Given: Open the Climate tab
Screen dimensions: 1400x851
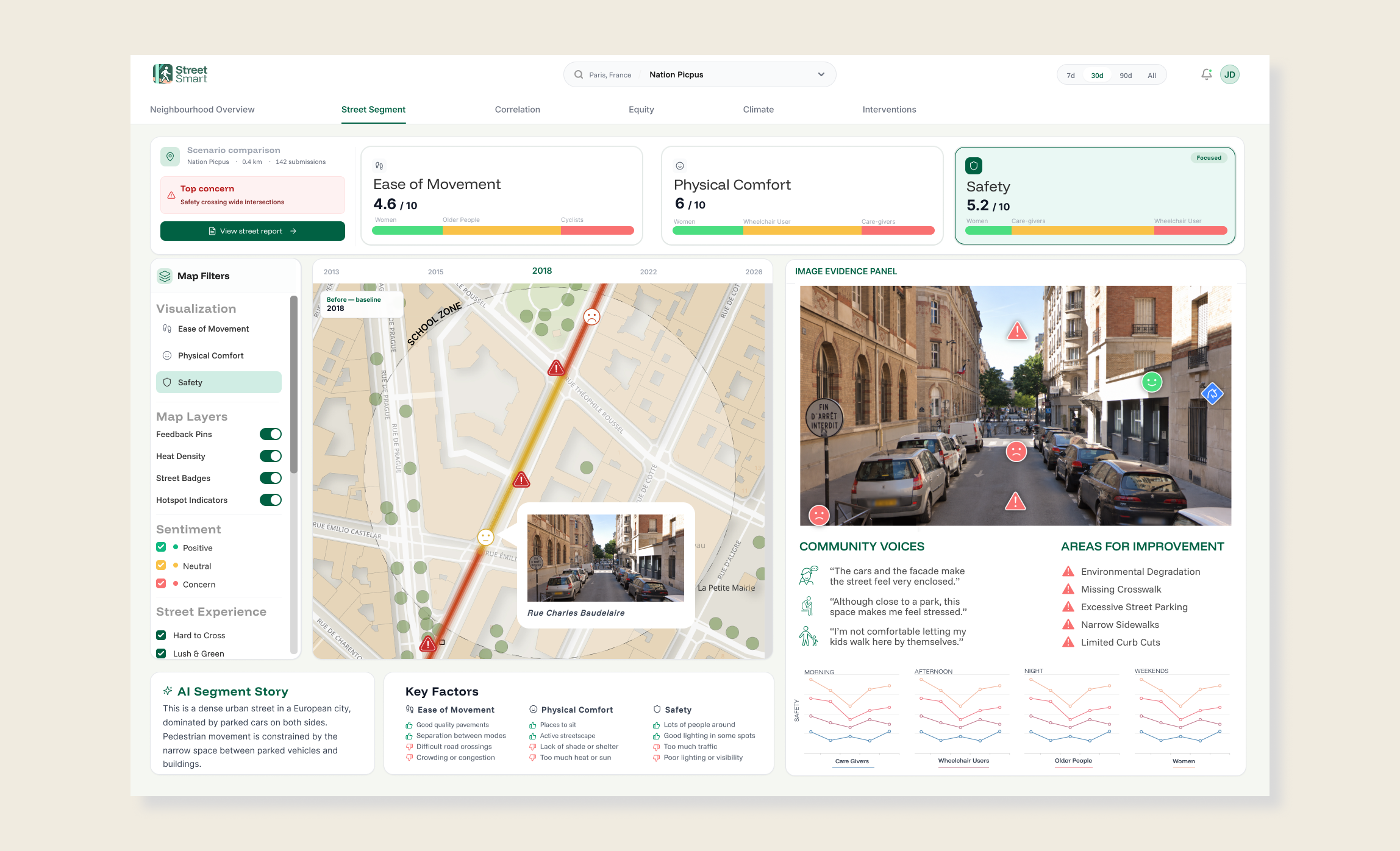Looking at the screenshot, I should [x=758, y=110].
